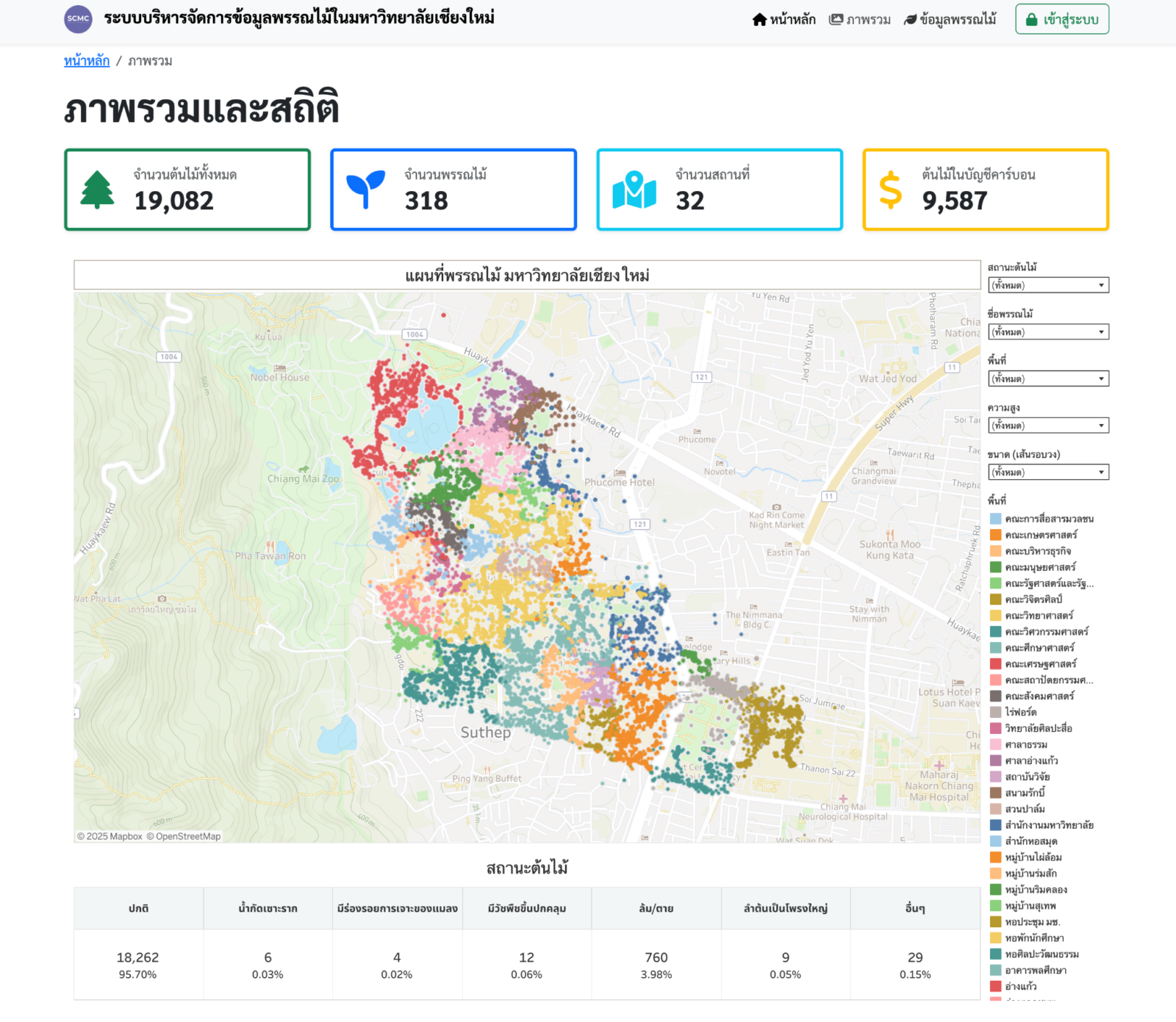Select the คณะเกษตรศาสตร์ orange legend swatch

coord(995,535)
